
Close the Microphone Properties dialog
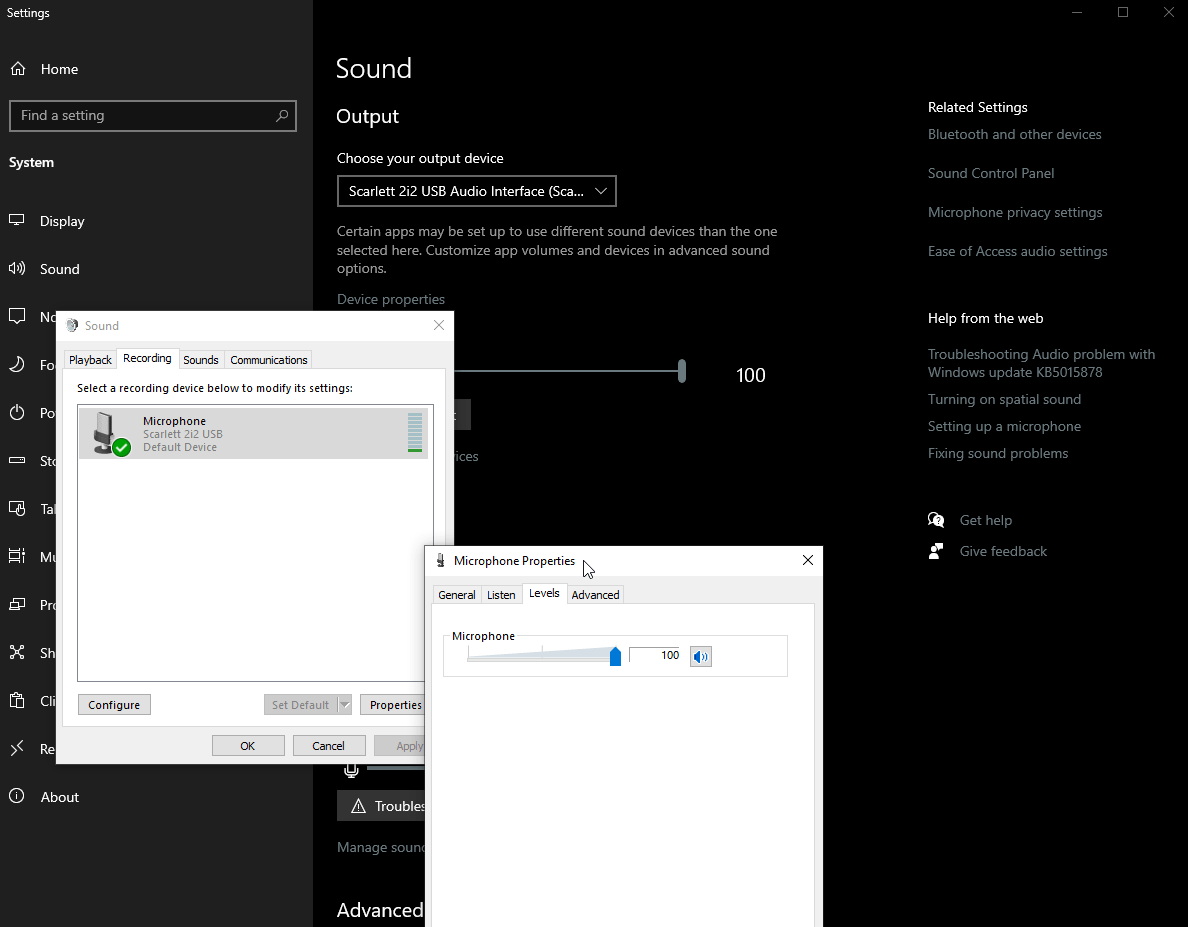click(808, 560)
